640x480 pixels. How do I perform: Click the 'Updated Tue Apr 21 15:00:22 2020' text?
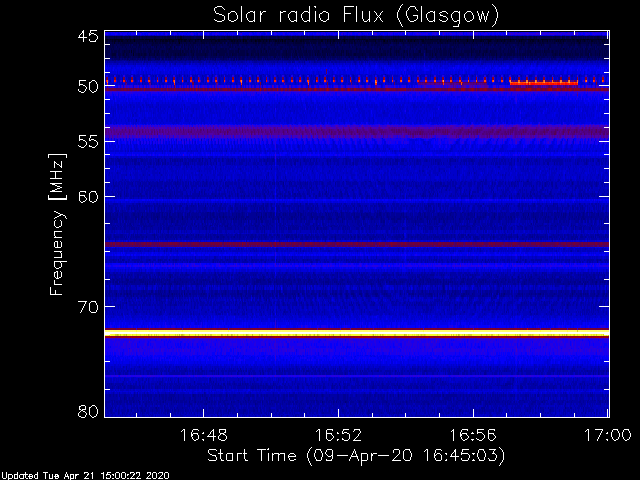click(85, 476)
